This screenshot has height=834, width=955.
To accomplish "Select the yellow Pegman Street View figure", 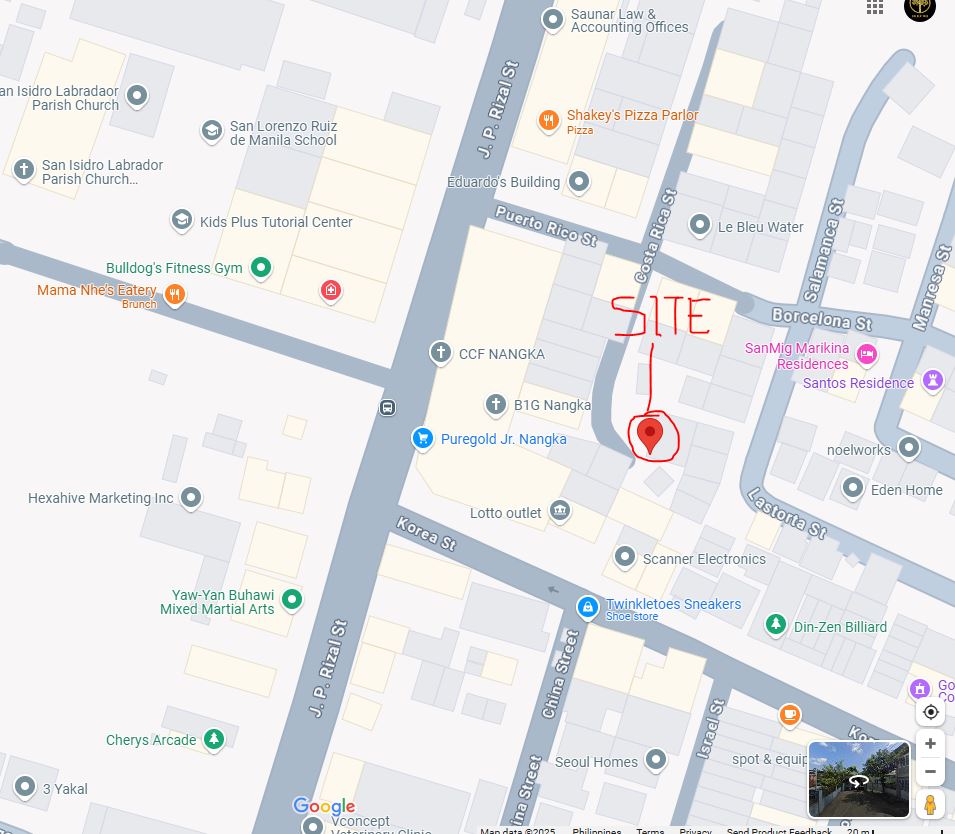I will pyautogui.click(x=930, y=804).
